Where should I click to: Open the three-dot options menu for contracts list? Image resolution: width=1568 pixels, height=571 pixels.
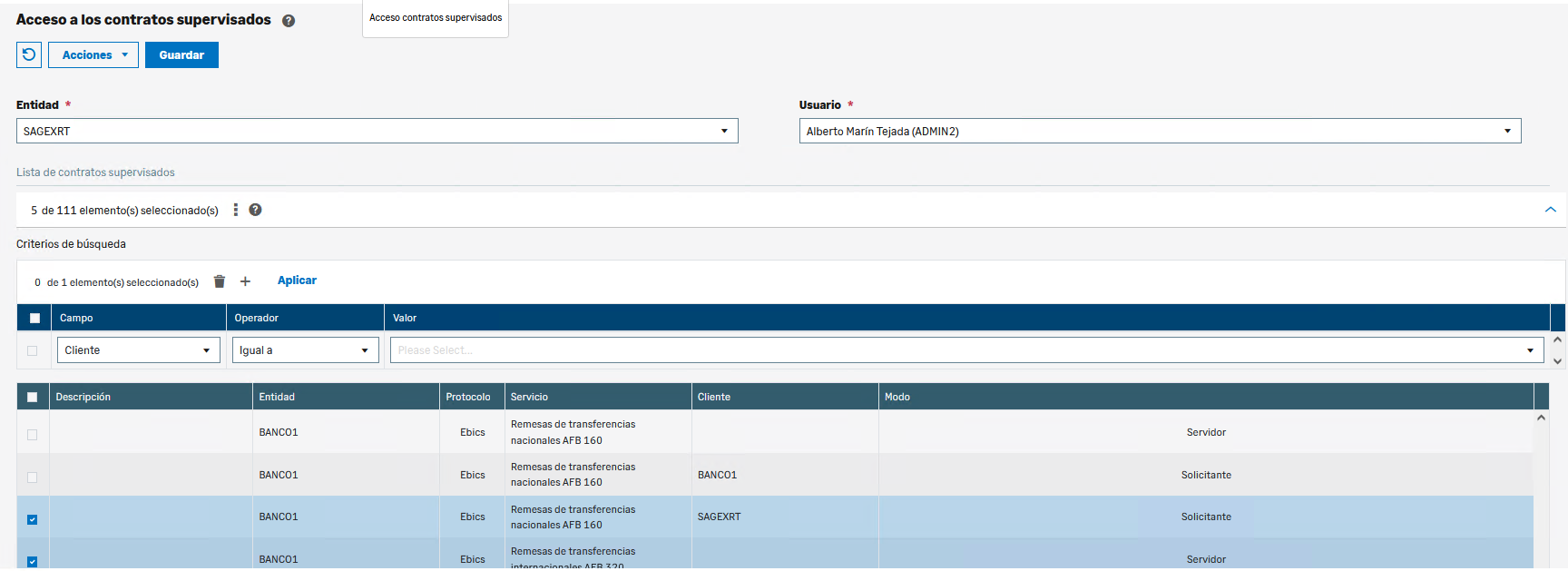[236, 210]
